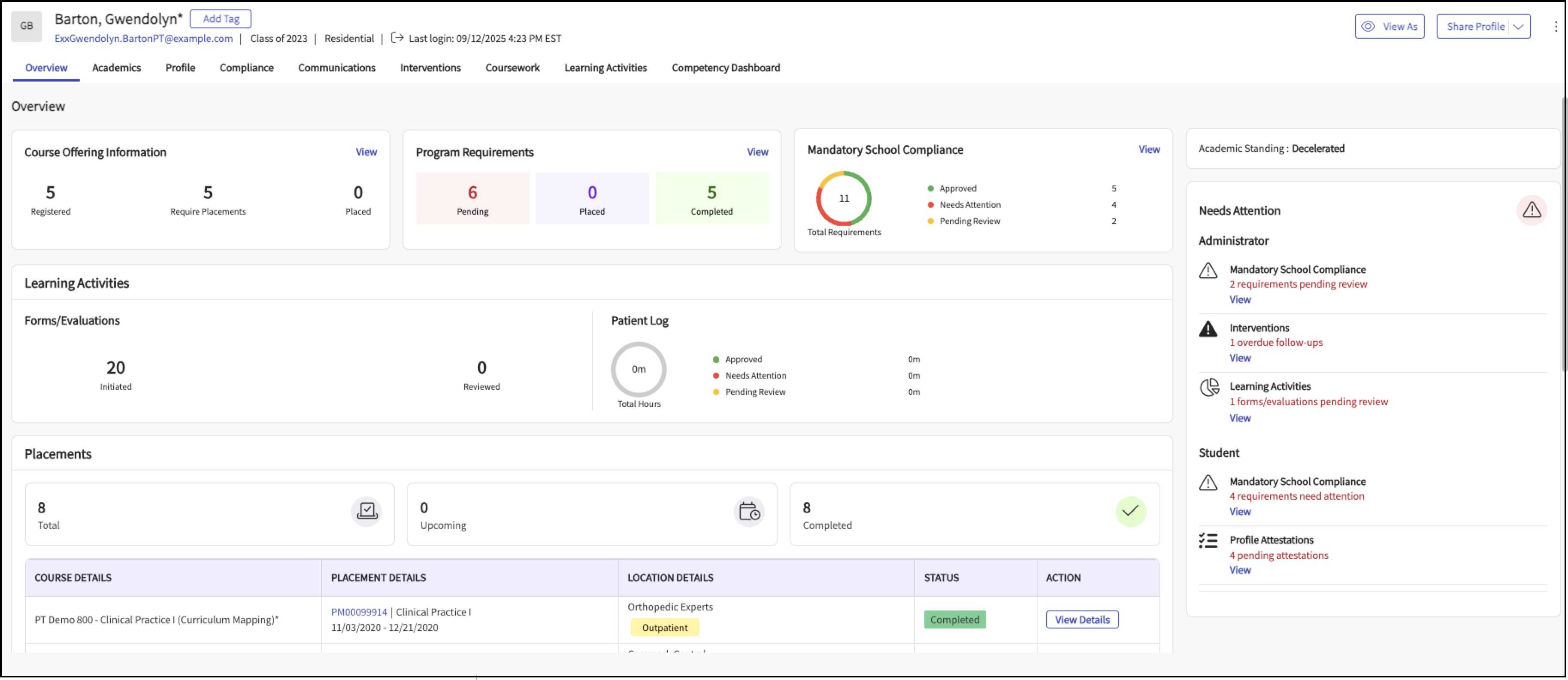Click the Learning Activities pie chart icon
The width and height of the screenshot is (1568, 680).
click(1209, 387)
